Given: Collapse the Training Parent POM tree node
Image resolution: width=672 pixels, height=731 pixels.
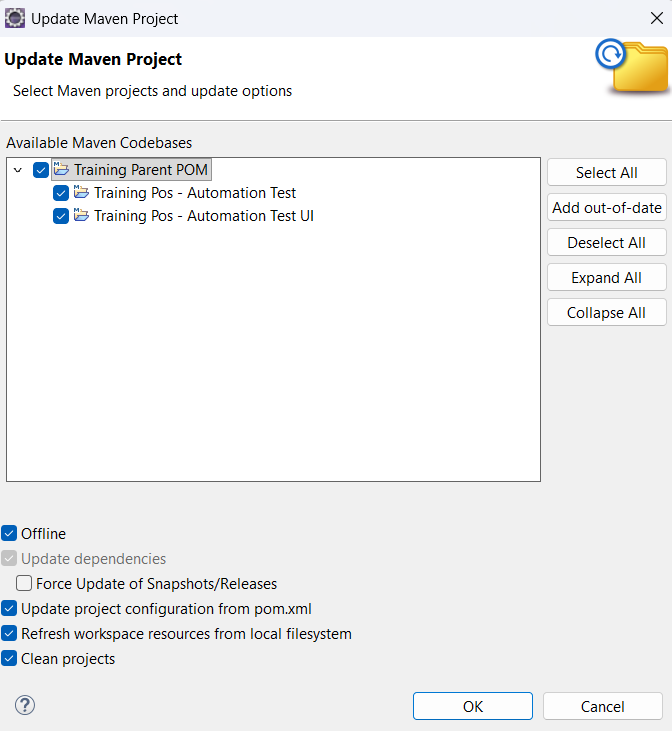Looking at the screenshot, I should (18, 170).
